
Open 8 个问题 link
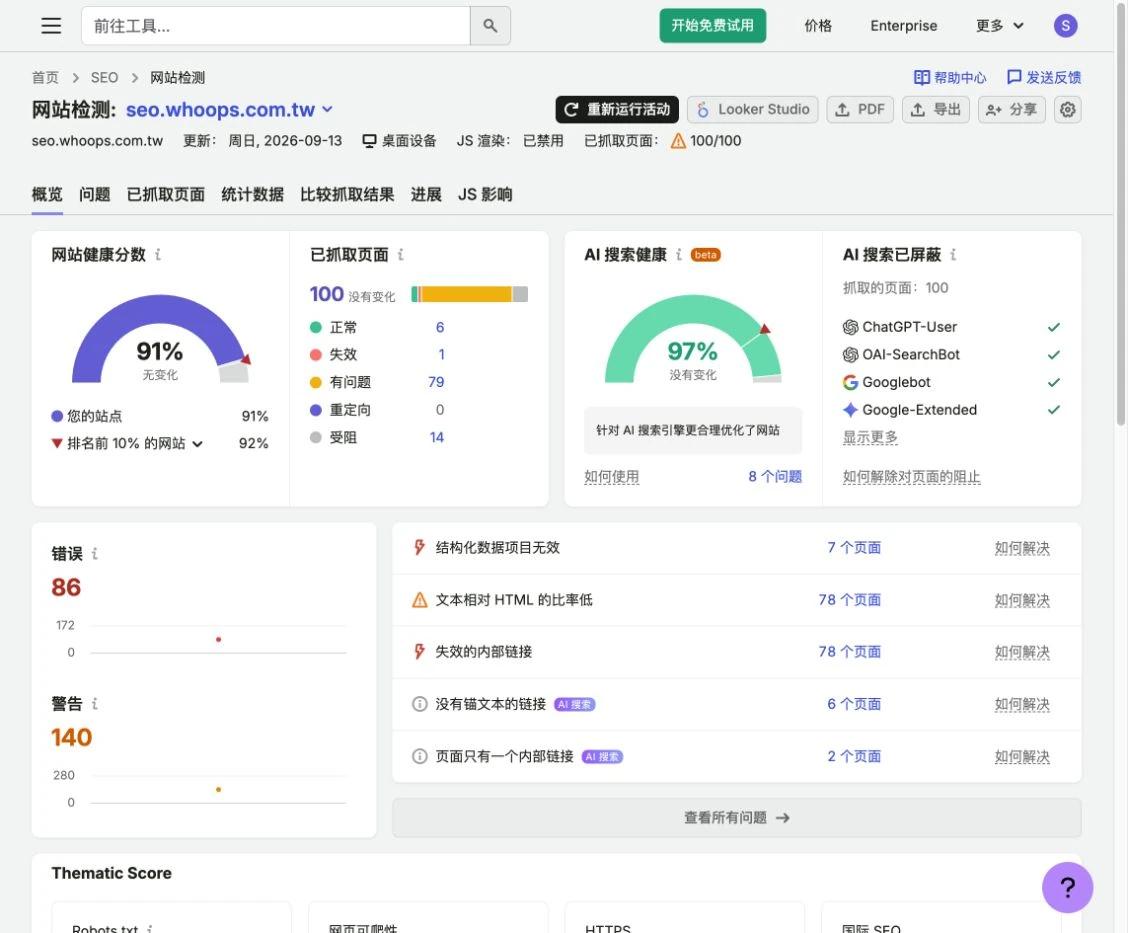[775, 476]
